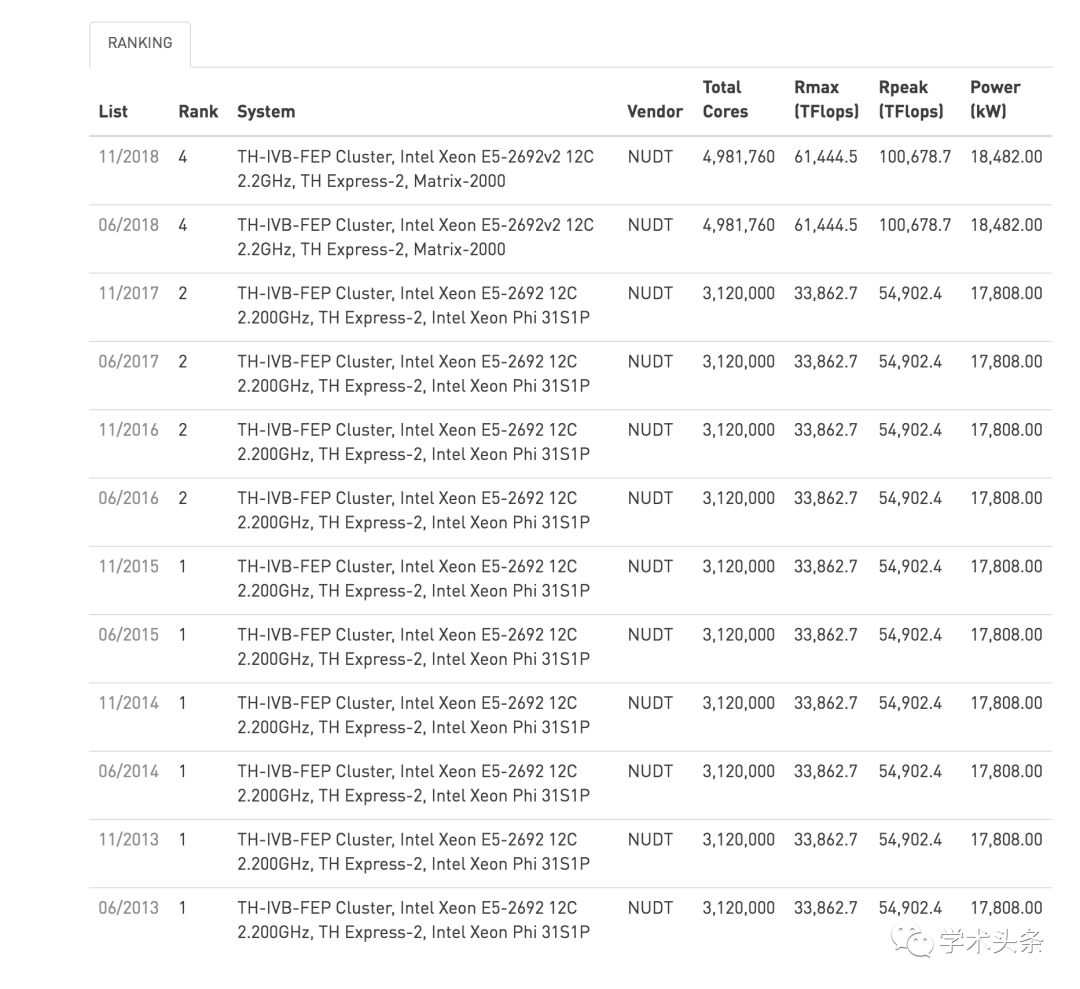The image size is (1080, 989).
Task: Select the 11/2018 list date
Action: point(129,157)
